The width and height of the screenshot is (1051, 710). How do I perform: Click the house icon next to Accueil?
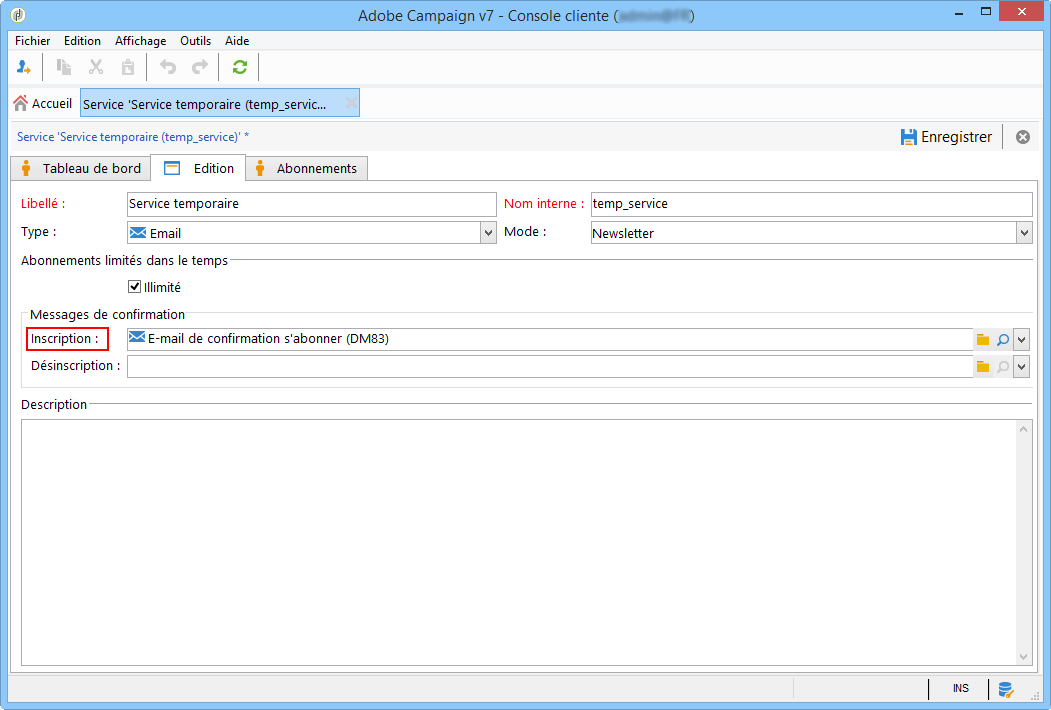(x=21, y=103)
